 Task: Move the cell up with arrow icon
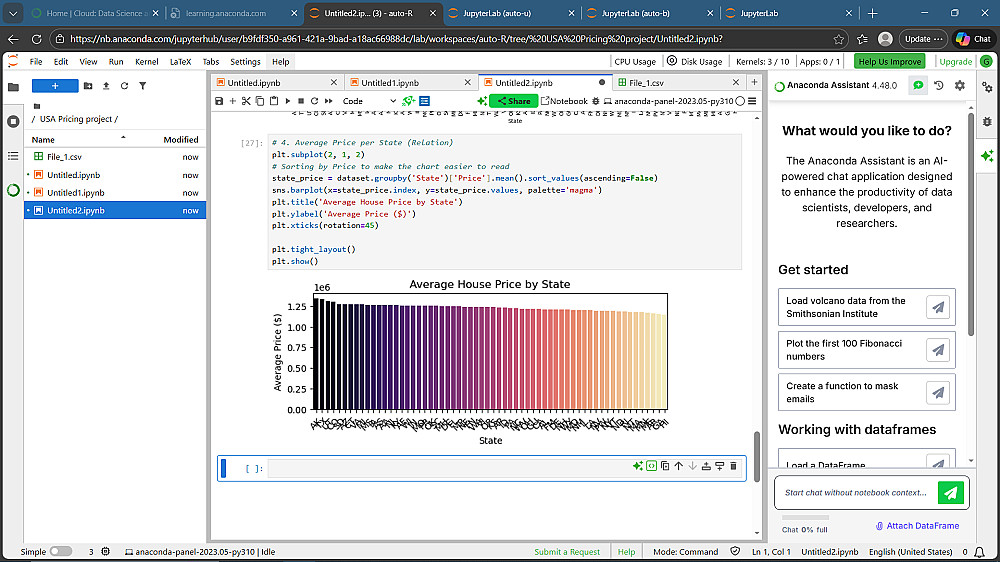tap(678, 466)
